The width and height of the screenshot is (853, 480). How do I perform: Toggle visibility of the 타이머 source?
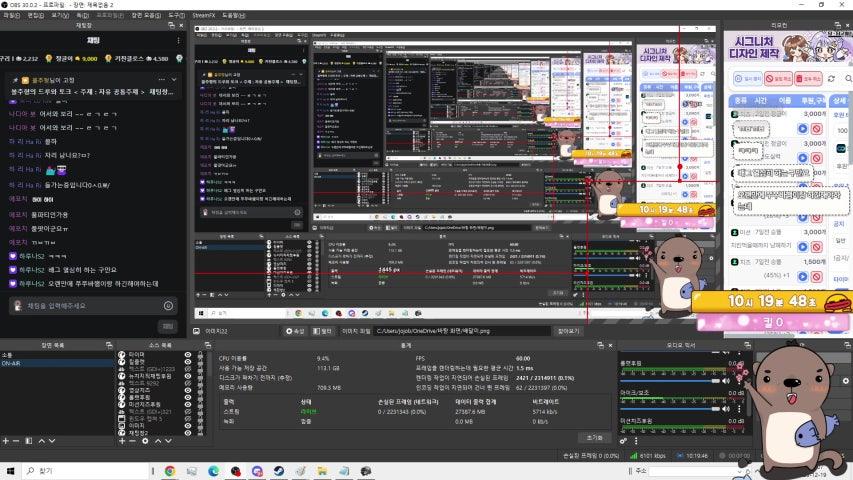point(187,355)
